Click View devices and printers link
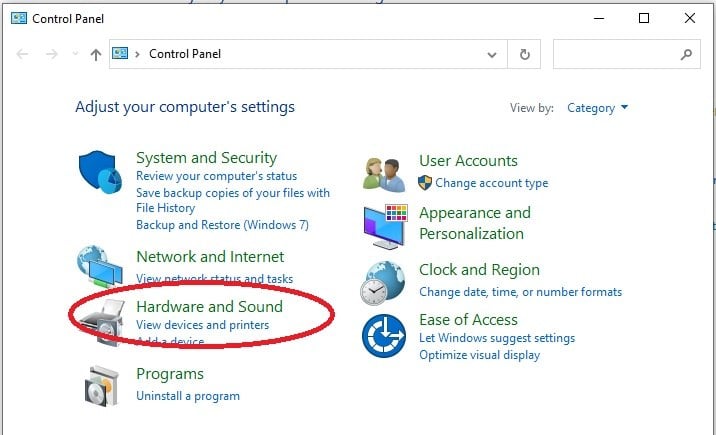Image resolution: width=716 pixels, height=435 pixels. [x=202, y=325]
